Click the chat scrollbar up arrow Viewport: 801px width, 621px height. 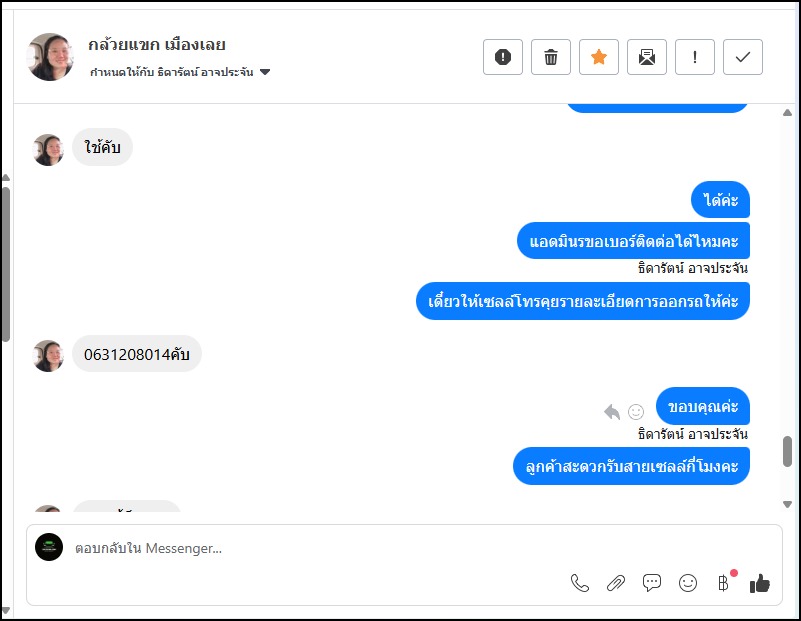click(x=787, y=112)
